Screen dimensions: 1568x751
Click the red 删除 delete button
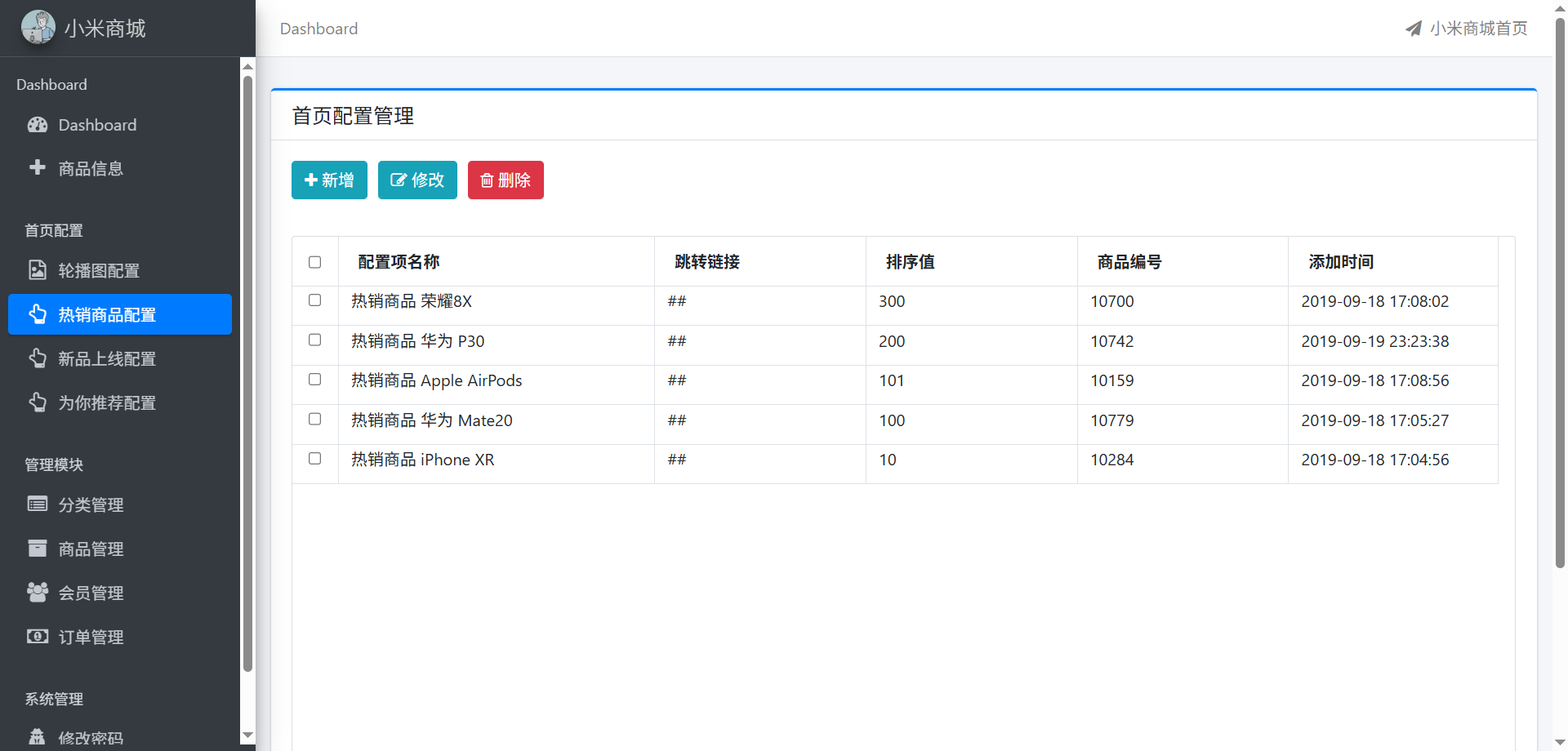pos(506,180)
